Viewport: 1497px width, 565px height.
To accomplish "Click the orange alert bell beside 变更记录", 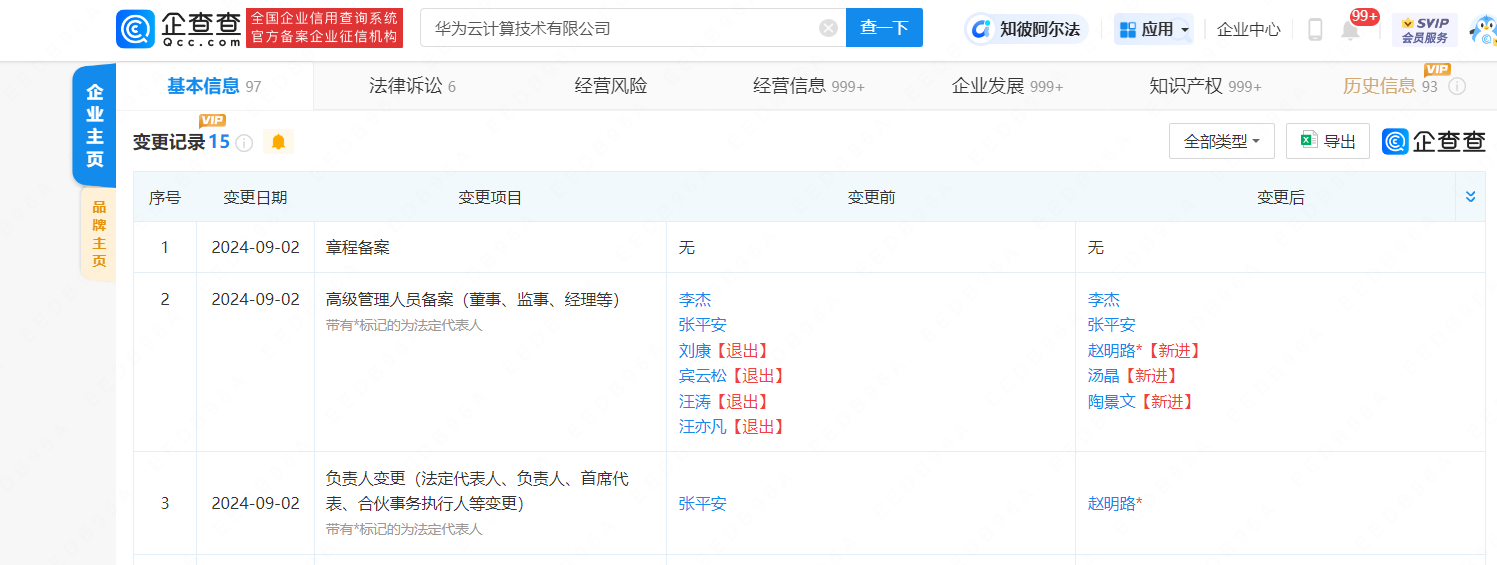I will coord(278,142).
